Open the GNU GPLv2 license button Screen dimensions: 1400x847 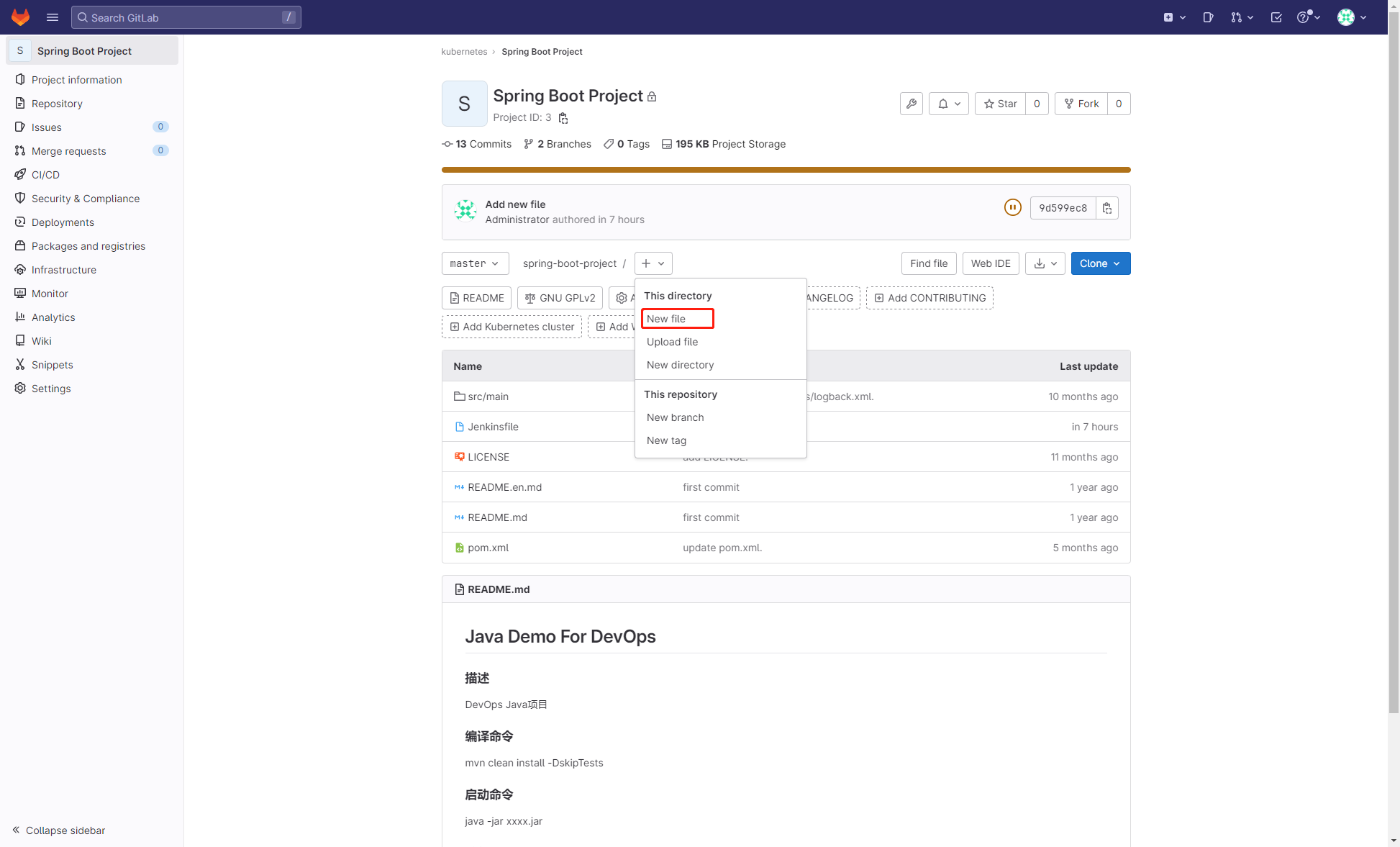(560, 298)
